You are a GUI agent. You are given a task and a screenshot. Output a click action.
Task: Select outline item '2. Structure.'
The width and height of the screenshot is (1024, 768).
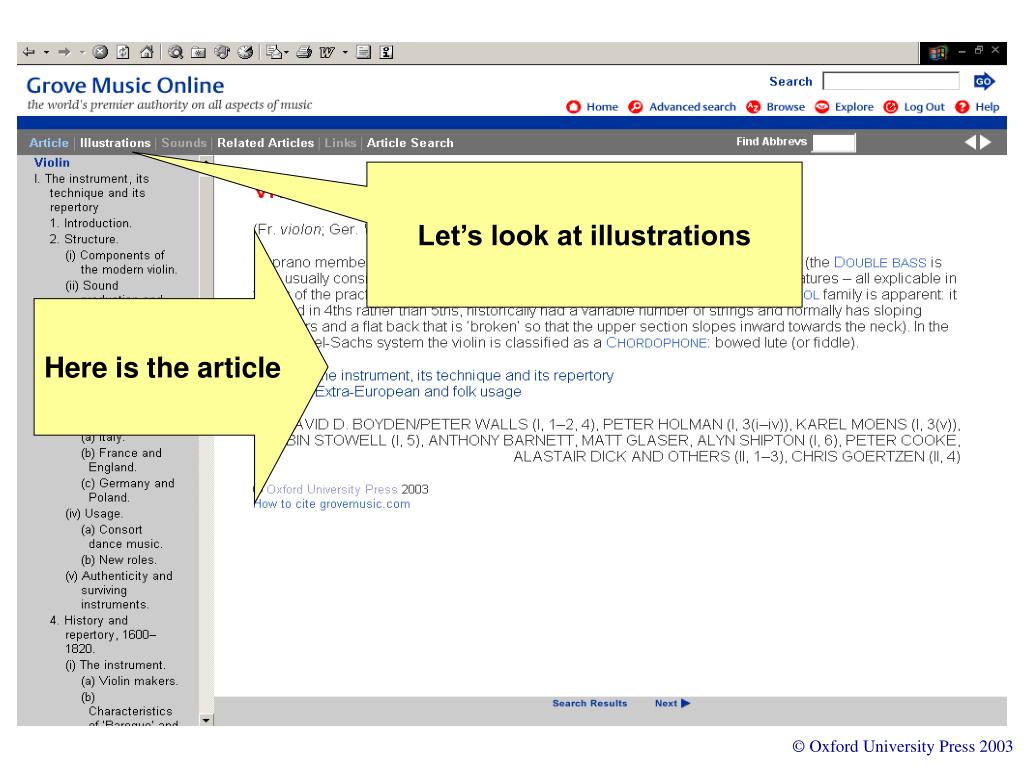[84, 239]
